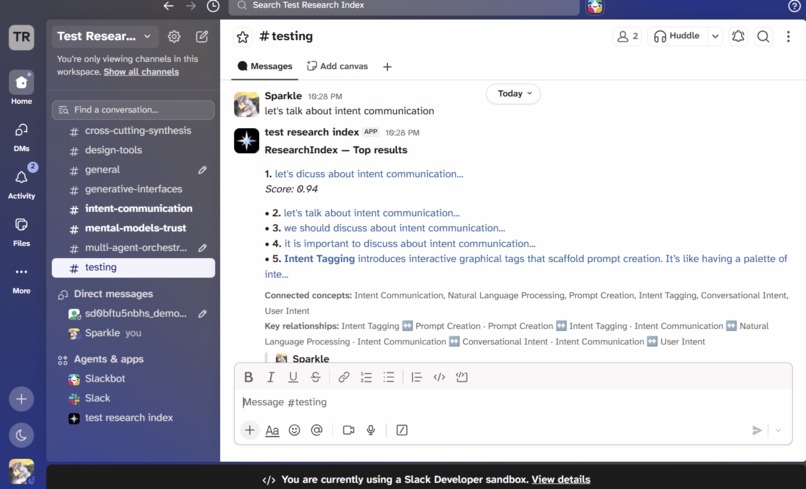Add a new tab with plus

387,67
